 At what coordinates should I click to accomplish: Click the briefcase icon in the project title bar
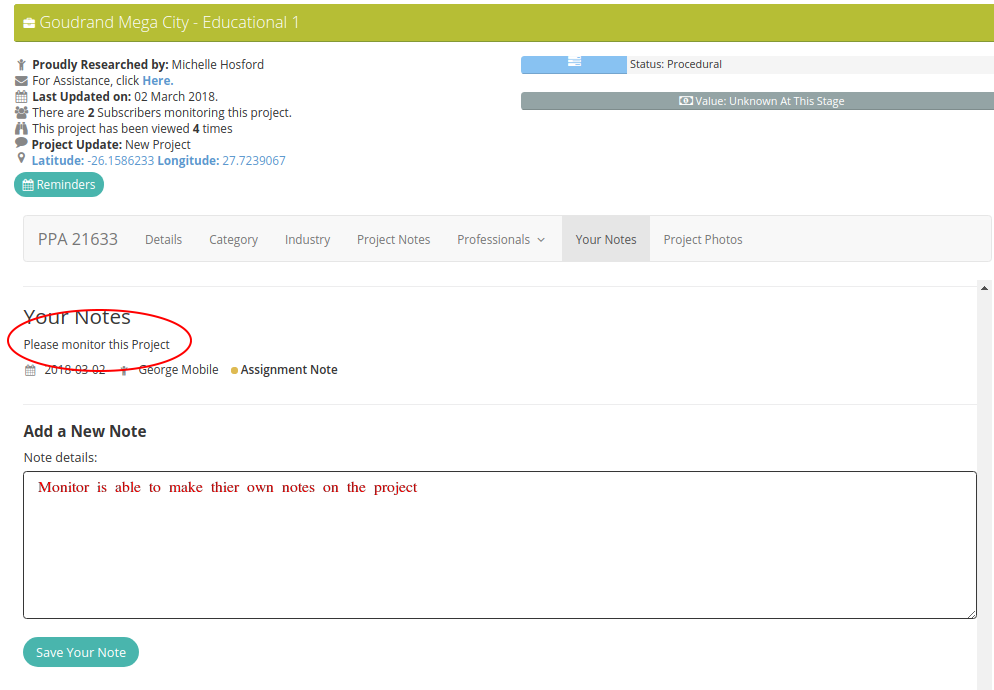[x=29, y=23]
